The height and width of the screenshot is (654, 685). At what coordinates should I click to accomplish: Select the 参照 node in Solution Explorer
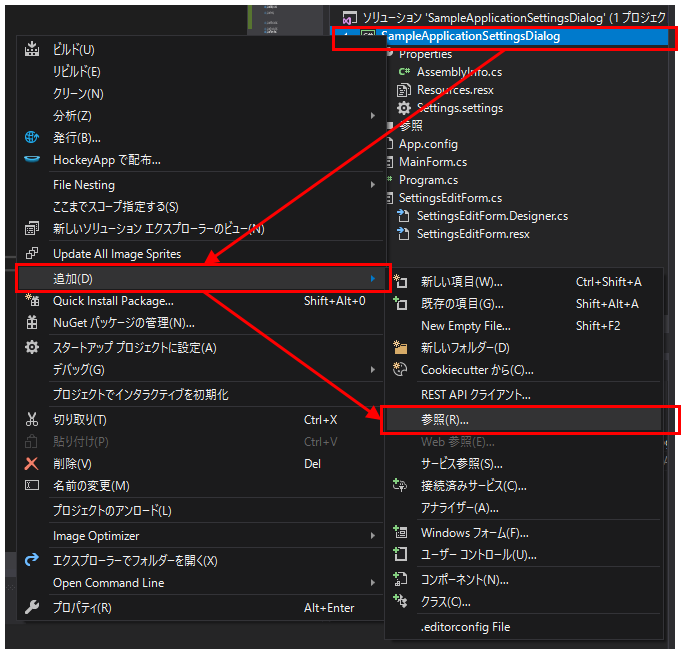tap(411, 126)
